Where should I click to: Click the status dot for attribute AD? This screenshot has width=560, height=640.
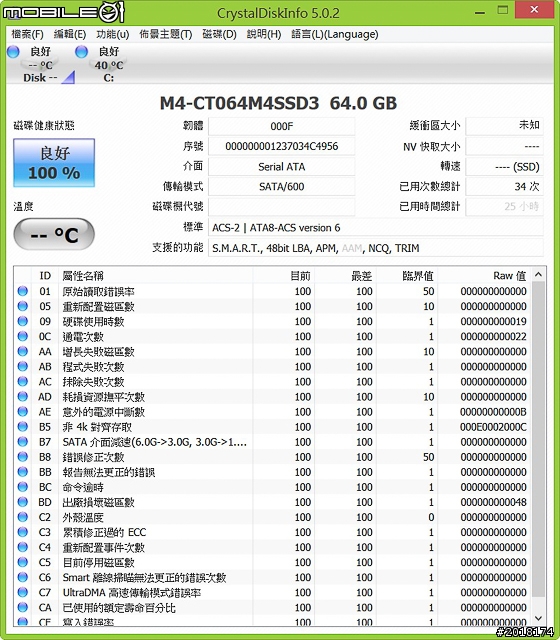click(x=23, y=397)
